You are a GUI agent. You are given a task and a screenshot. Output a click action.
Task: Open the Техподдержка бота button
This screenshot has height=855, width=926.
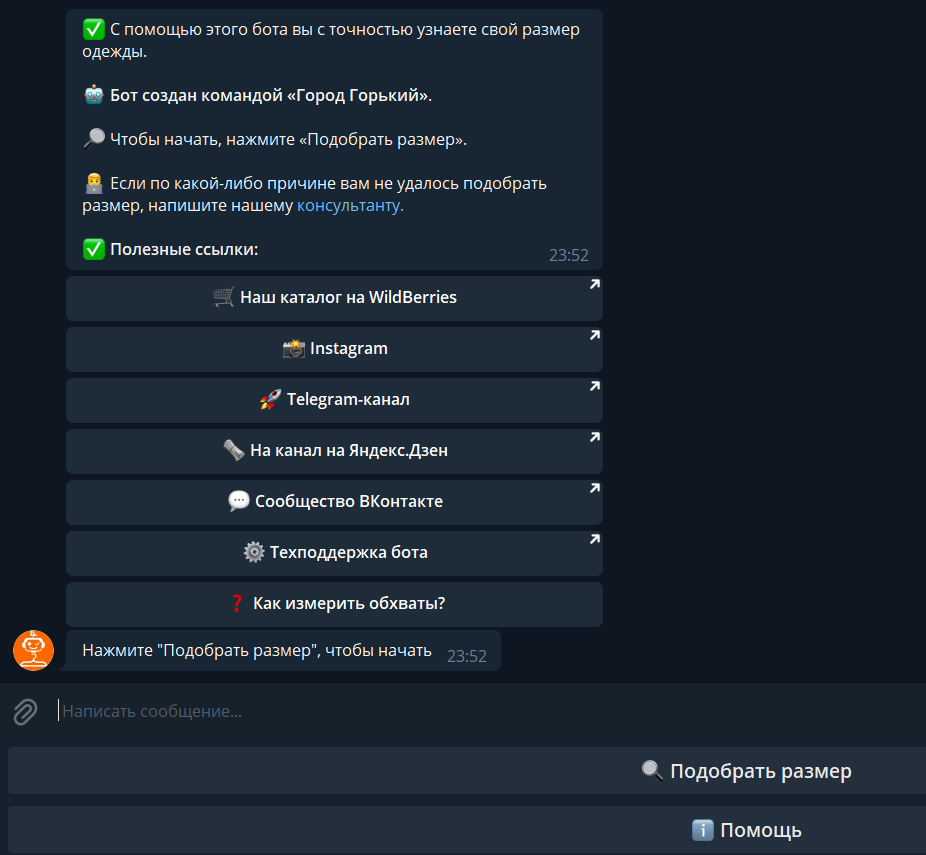tap(334, 553)
